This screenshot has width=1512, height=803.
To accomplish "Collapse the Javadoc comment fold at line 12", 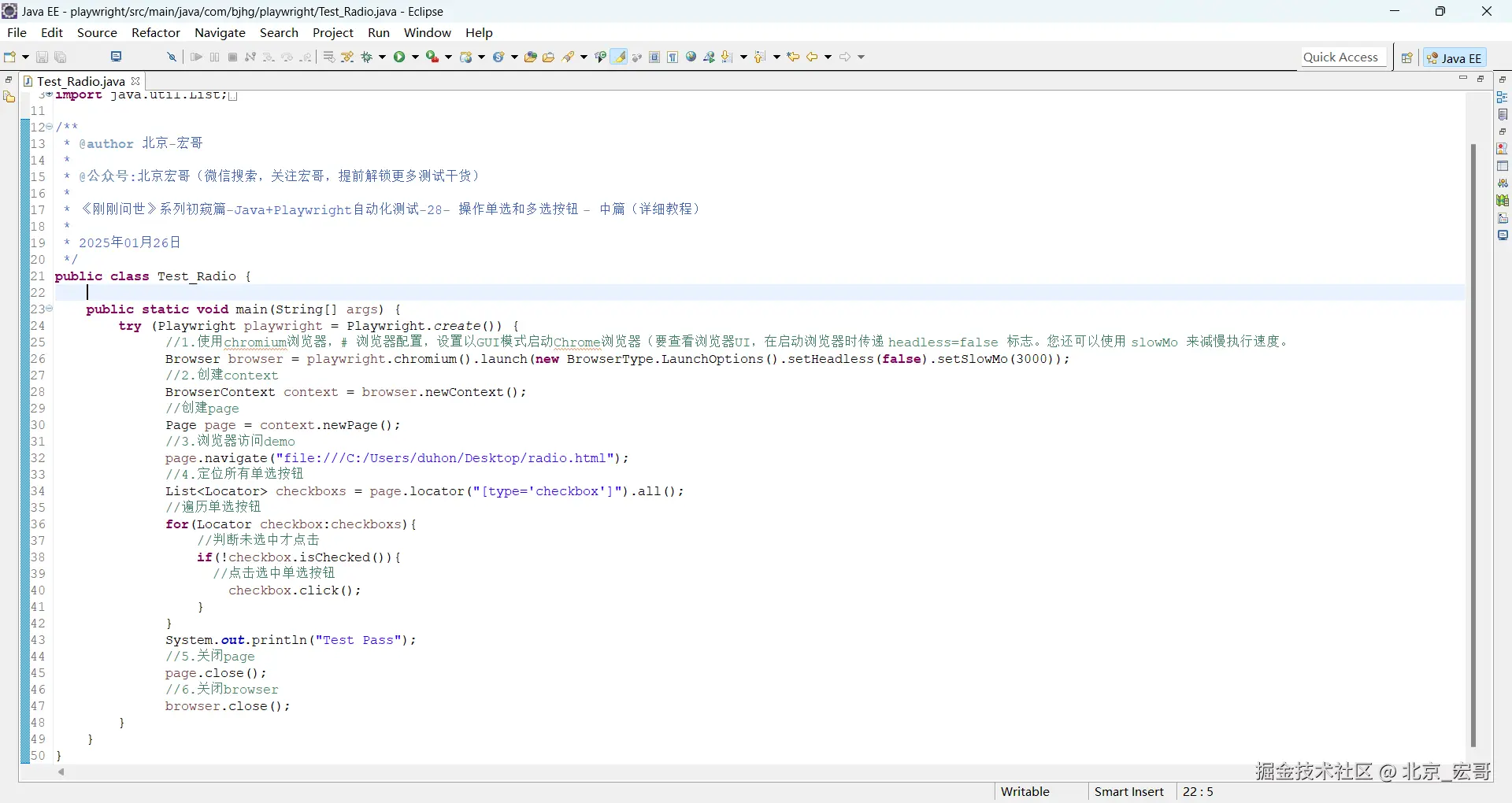I will click(50, 127).
